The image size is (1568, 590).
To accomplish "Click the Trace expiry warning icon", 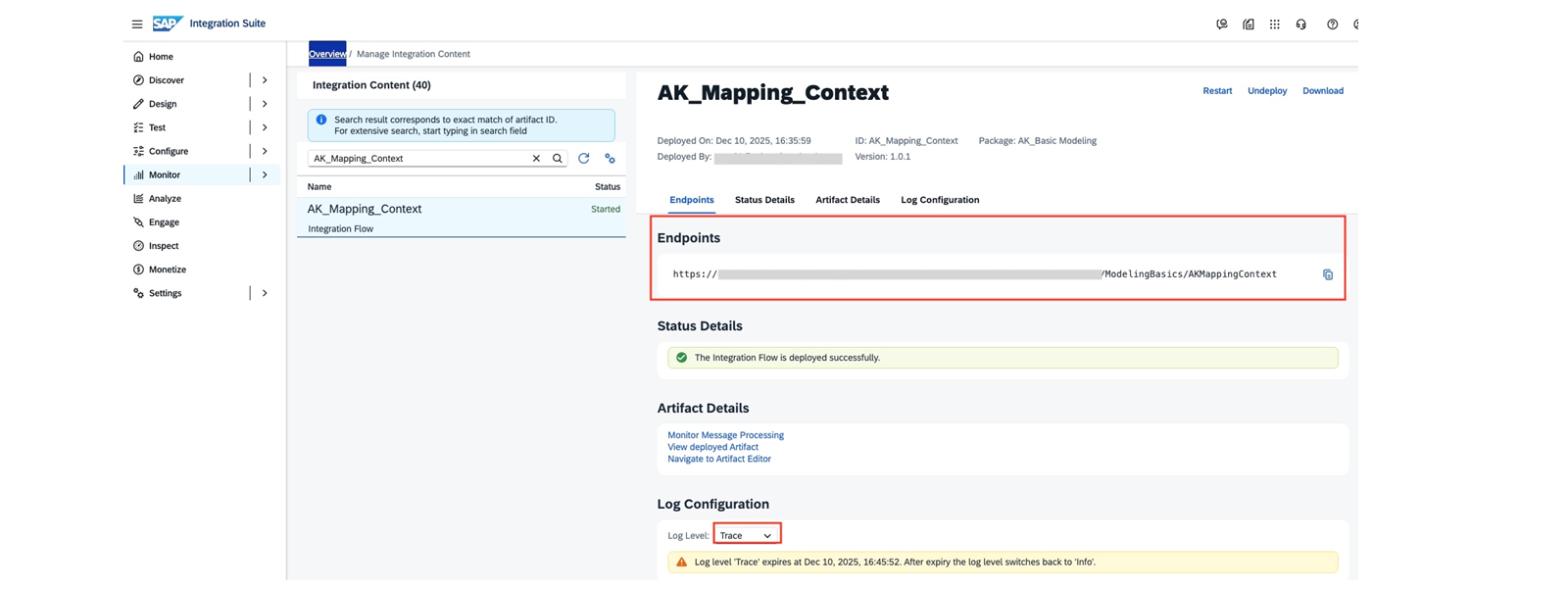I will coord(682,563).
